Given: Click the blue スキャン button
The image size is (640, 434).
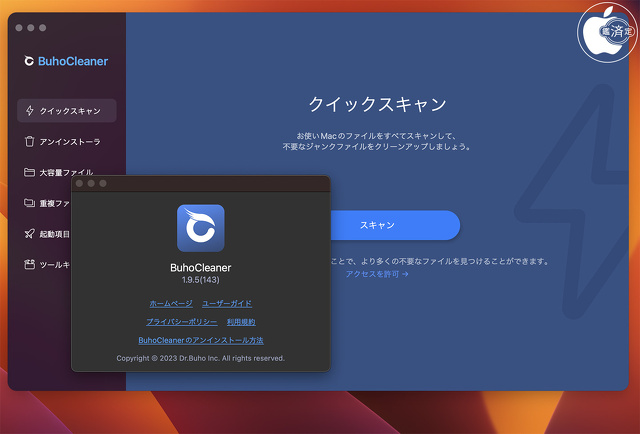Looking at the screenshot, I should tap(395, 225).
